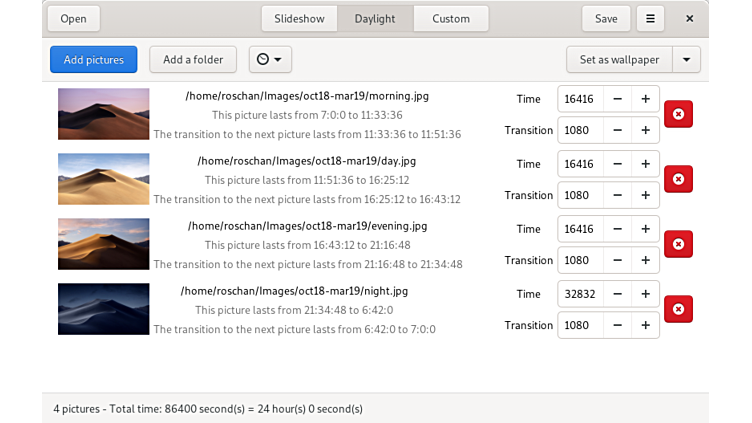Select the night.jpg thumbnail image
The image size is (752, 423).
(x=103, y=309)
